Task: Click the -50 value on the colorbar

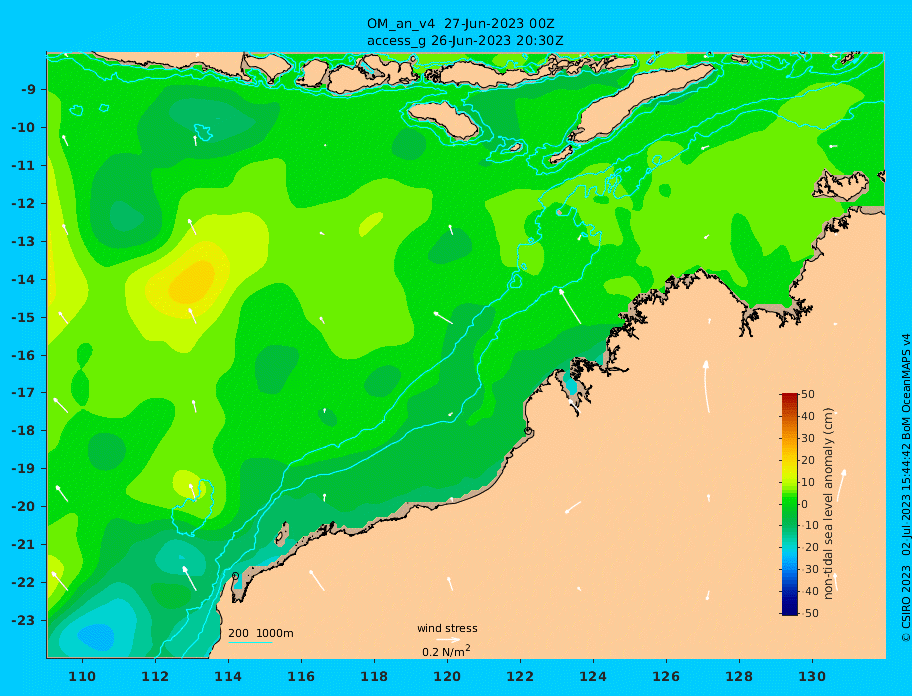Action: click(808, 613)
